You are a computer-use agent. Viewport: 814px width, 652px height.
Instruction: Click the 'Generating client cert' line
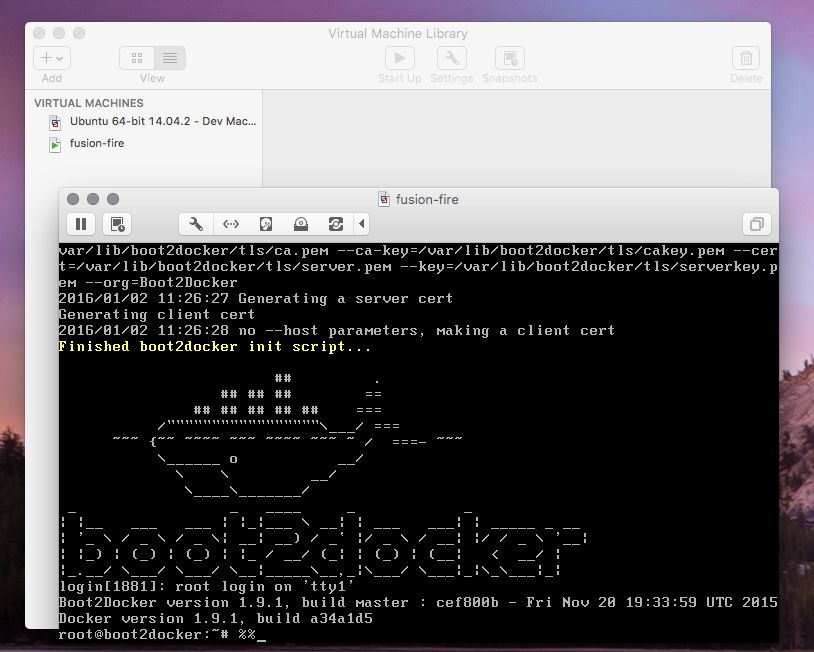[157, 315]
